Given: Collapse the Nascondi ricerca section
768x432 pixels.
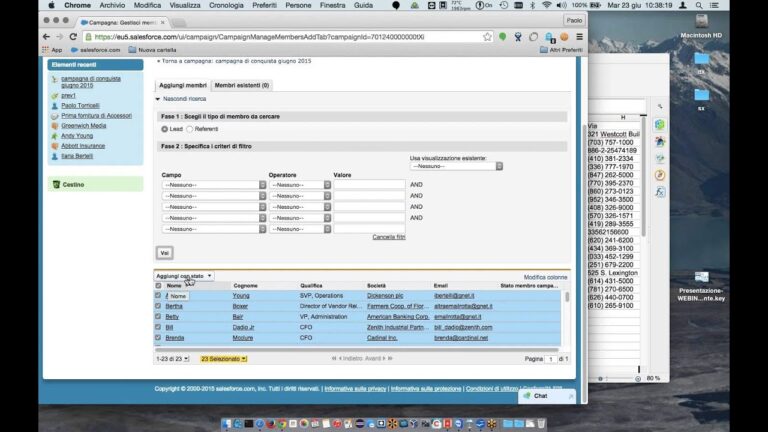Looking at the screenshot, I should coord(181,99).
